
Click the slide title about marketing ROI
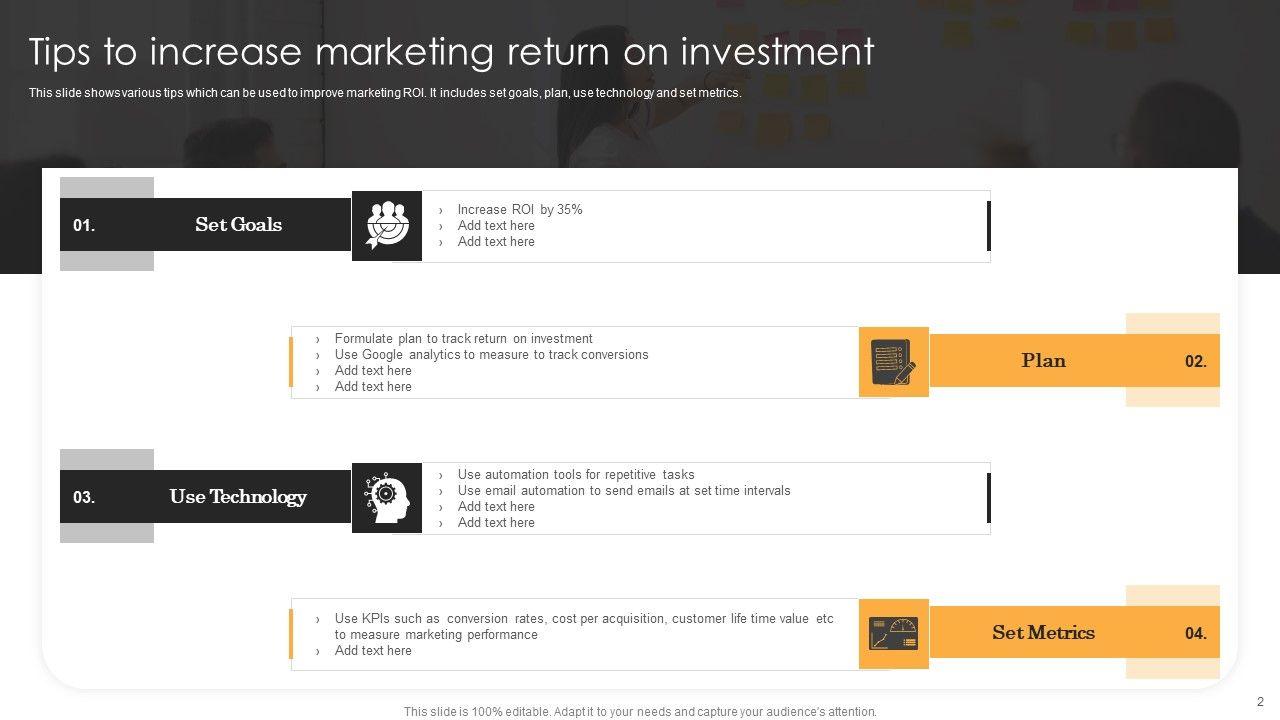point(451,51)
